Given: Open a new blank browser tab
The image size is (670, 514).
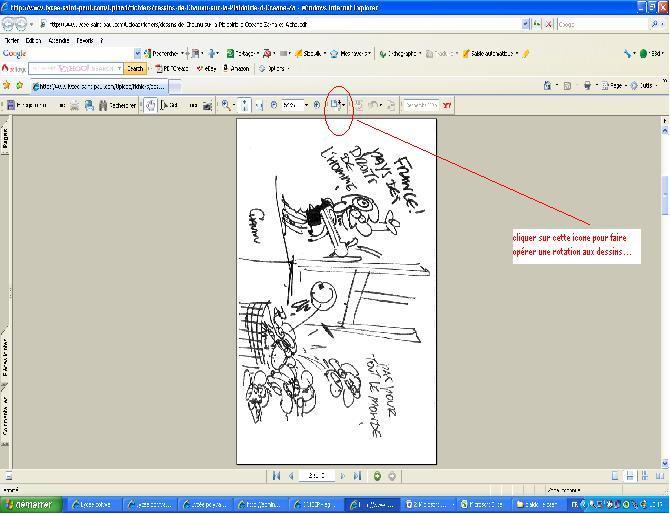Looking at the screenshot, I should coord(175,86).
